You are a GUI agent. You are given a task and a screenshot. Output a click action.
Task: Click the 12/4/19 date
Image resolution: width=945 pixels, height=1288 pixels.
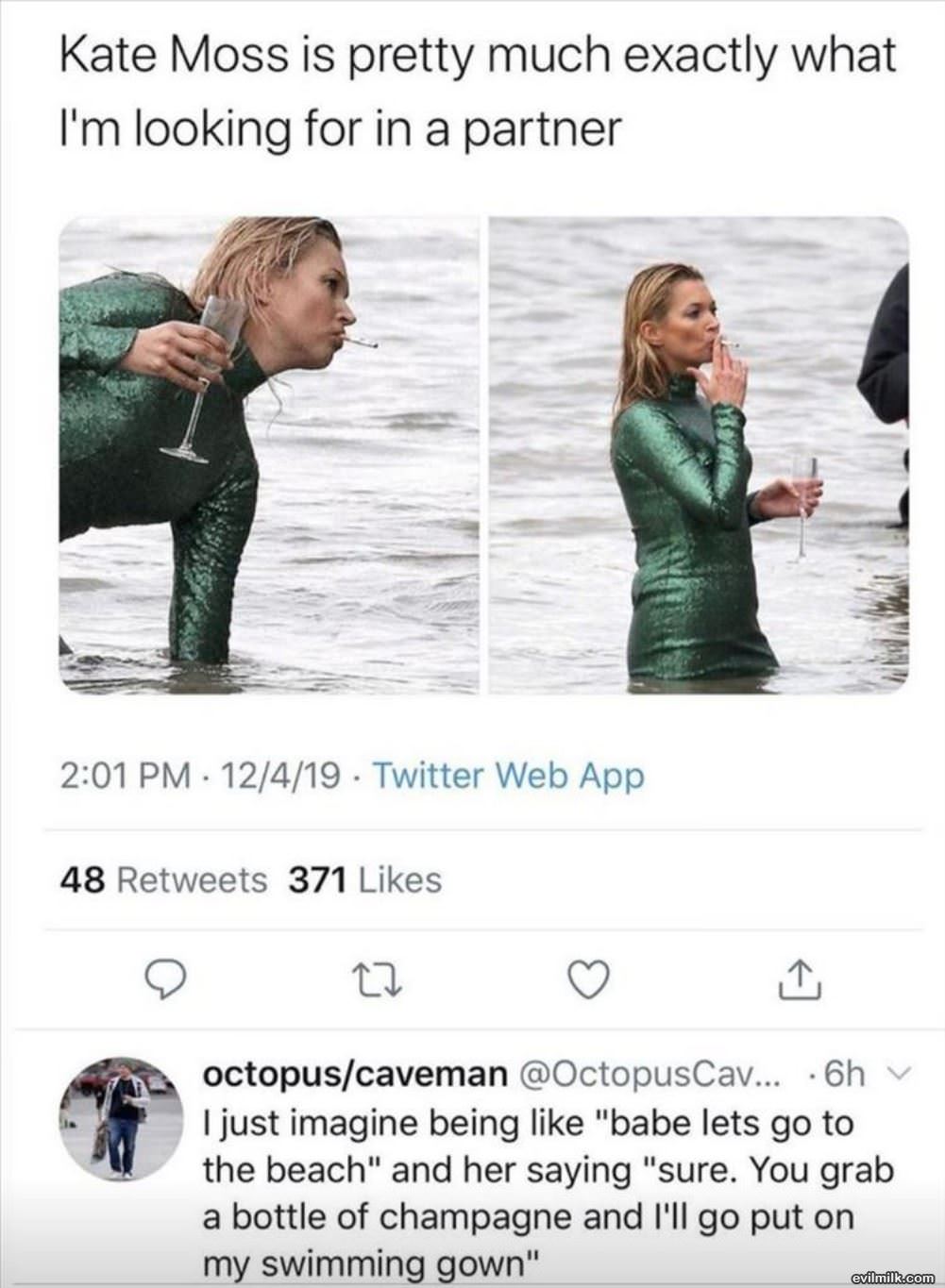[x=280, y=776]
